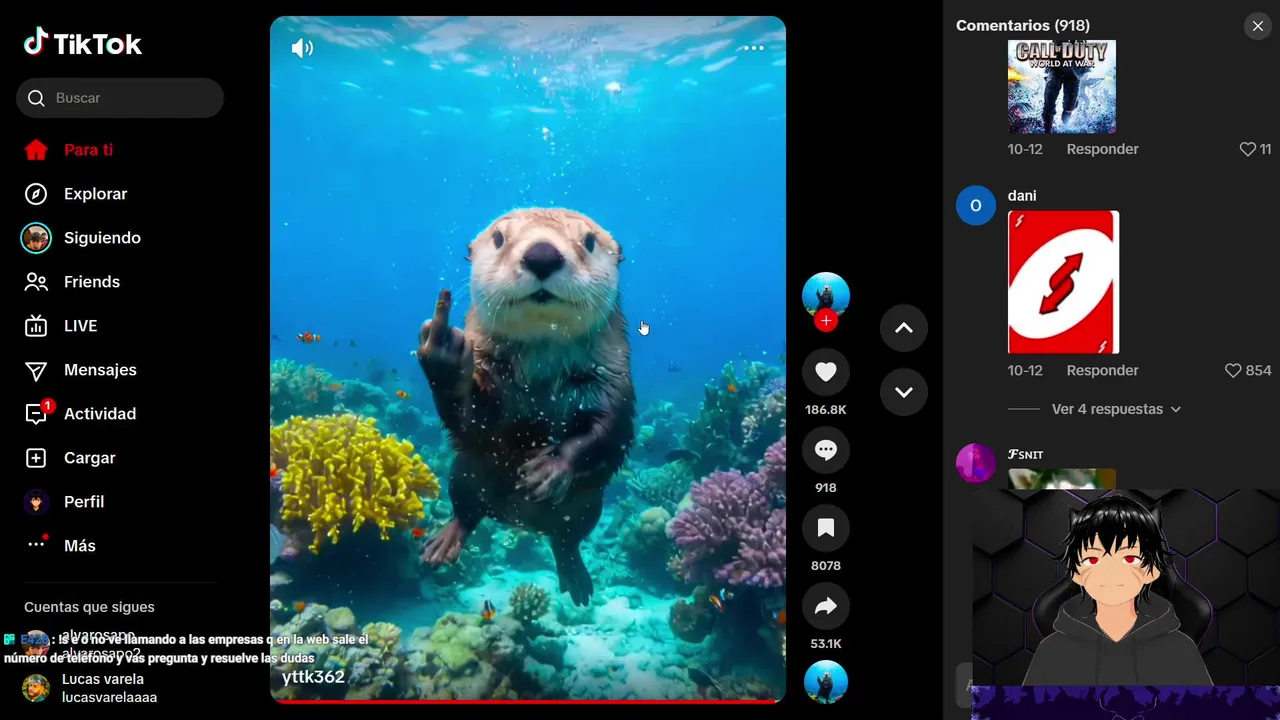Screen dimensions: 1280x720
Task: Reply to the Call of Duty image comment
Action: coord(1102,149)
